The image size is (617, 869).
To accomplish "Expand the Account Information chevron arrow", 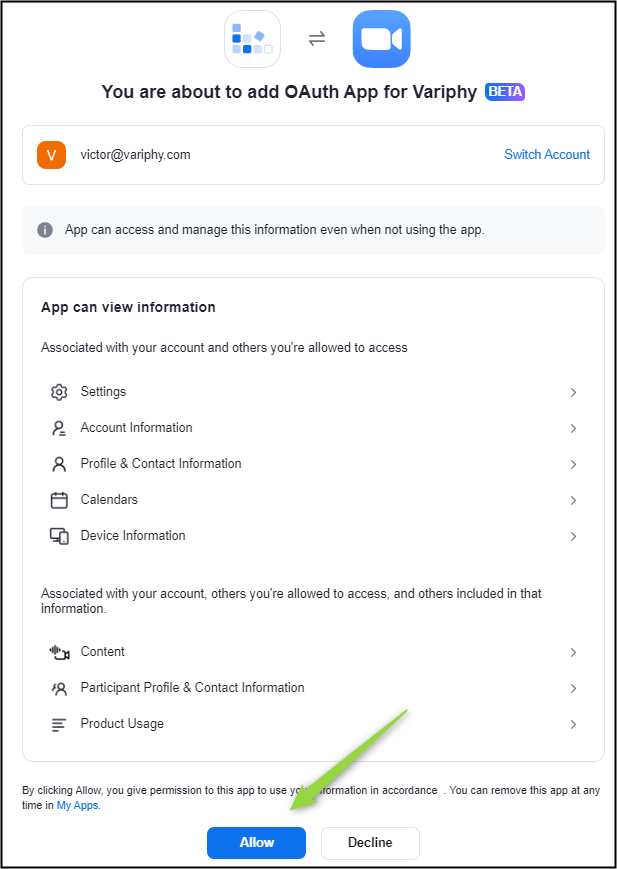I will (x=573, y=428).
